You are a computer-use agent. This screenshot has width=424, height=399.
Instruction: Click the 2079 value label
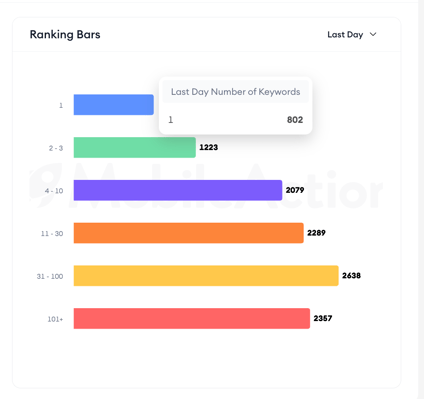point(295,190)
